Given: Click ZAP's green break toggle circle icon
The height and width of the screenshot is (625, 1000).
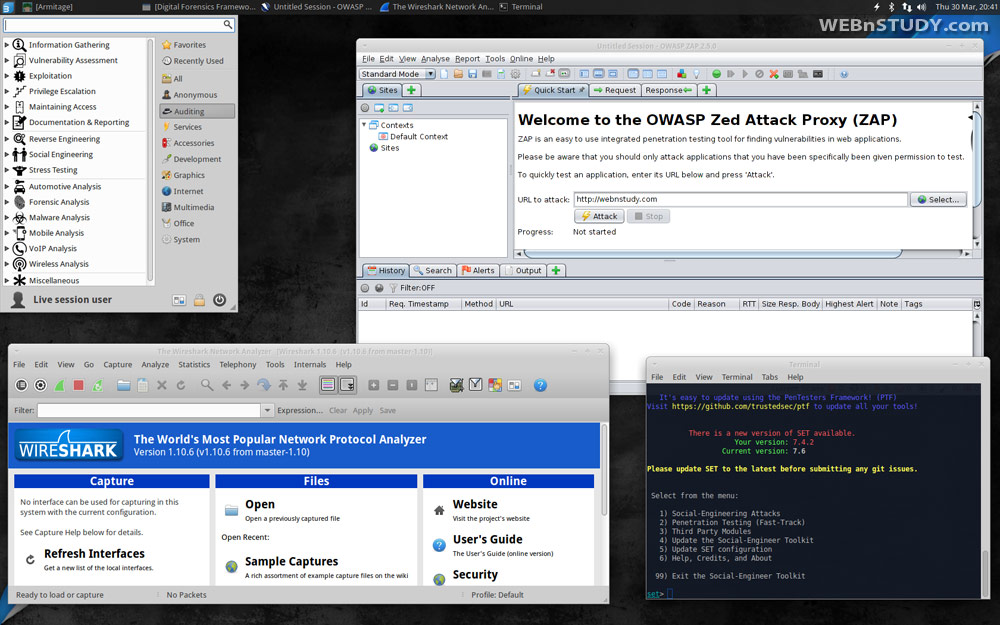Looking at the screenshot, I should [716, 74].
